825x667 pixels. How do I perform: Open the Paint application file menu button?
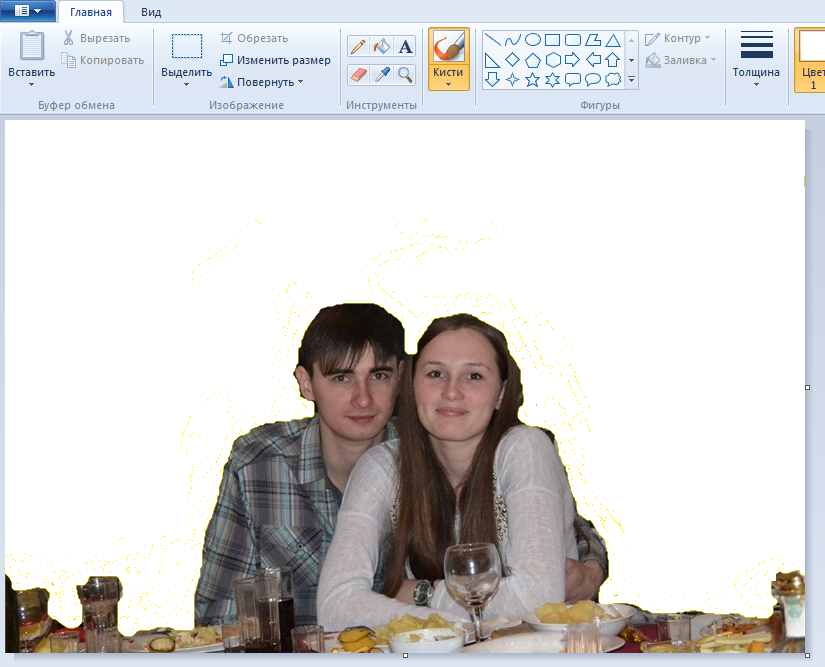pyautogui.click(x=28, y=11)
